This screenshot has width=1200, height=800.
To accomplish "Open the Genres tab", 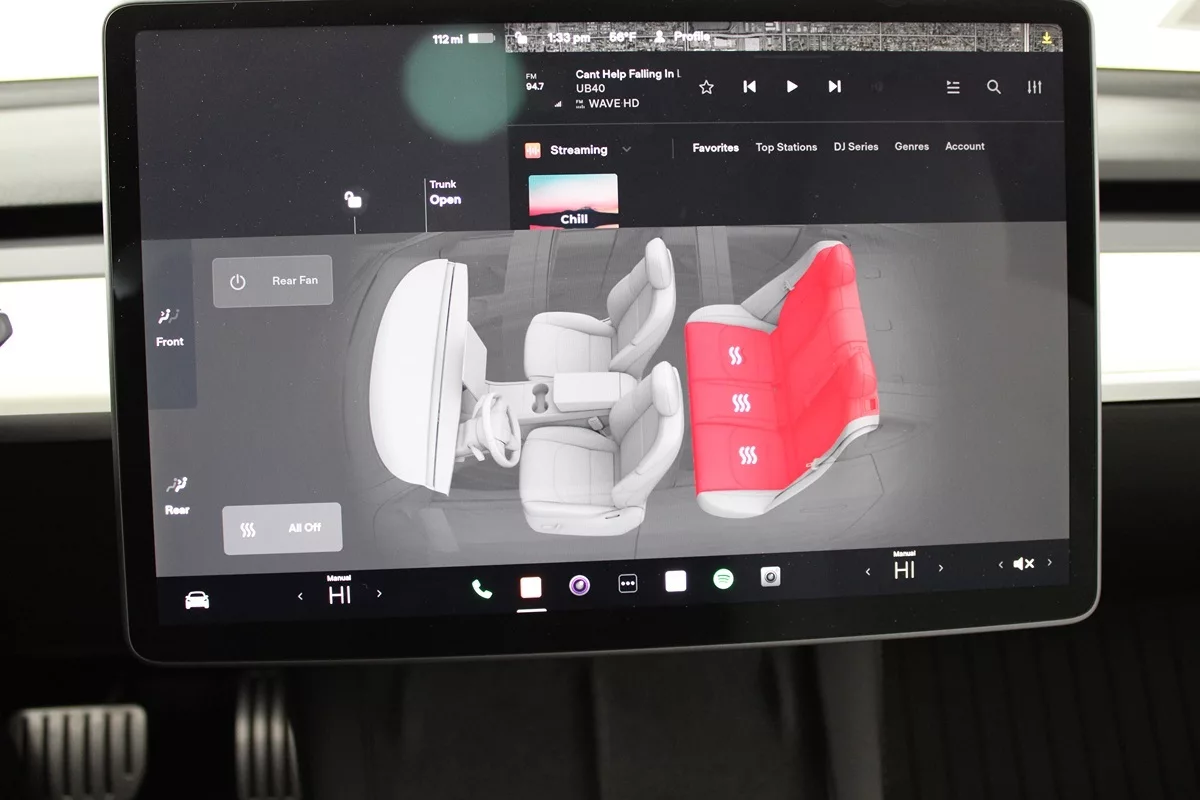I will [x=911, y=146].
